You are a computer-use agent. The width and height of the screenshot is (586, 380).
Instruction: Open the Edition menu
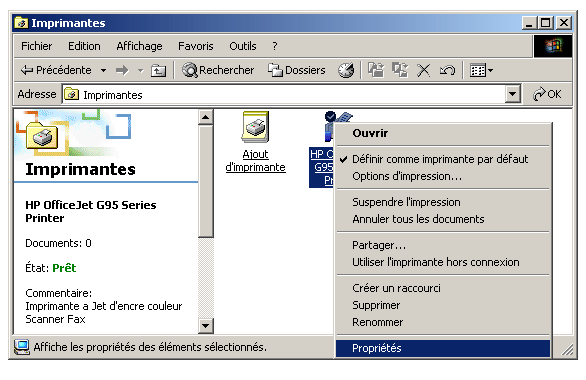coord(84,46)
